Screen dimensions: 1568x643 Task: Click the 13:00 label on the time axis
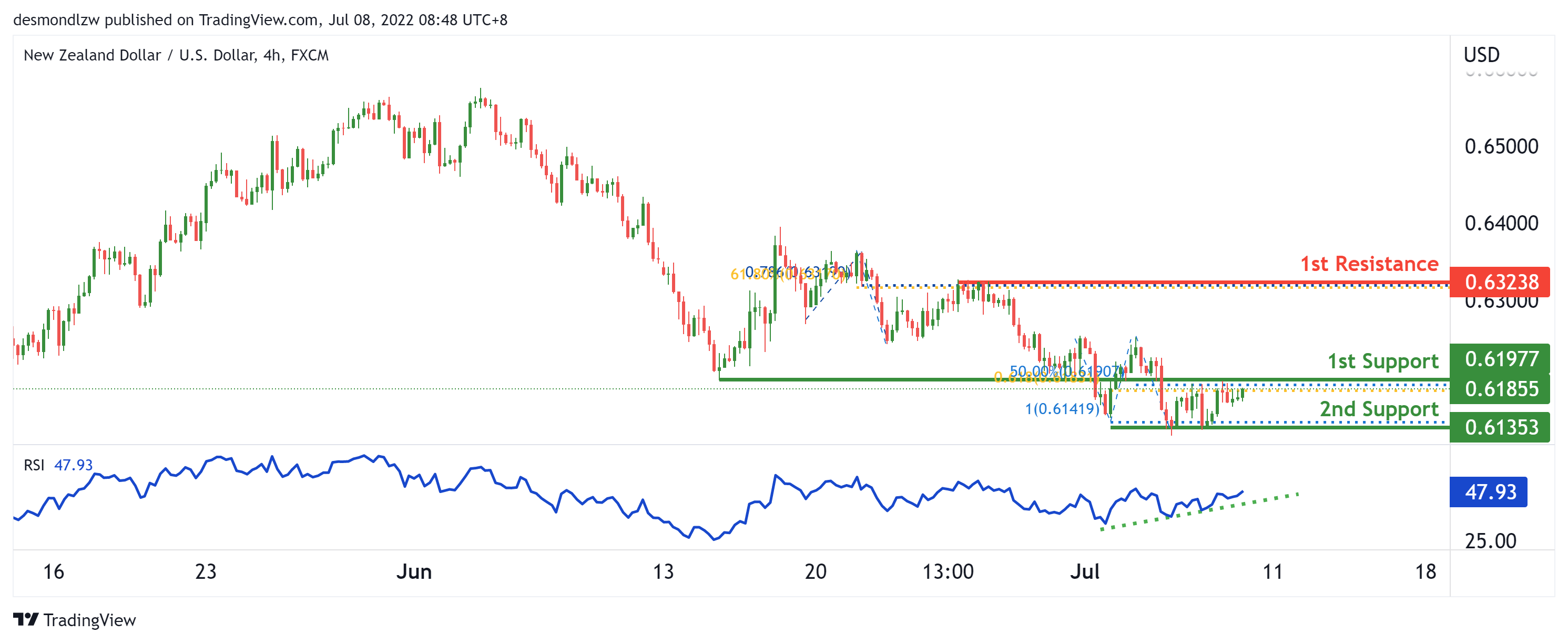coord(948,572)
